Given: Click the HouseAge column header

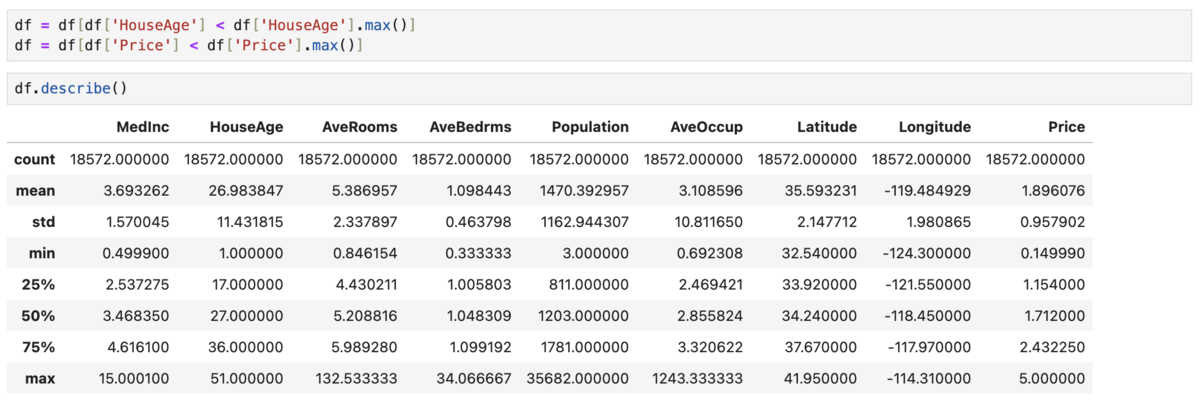Looking at the screenshot, I should pyautogui.click(x=246, y=127).
